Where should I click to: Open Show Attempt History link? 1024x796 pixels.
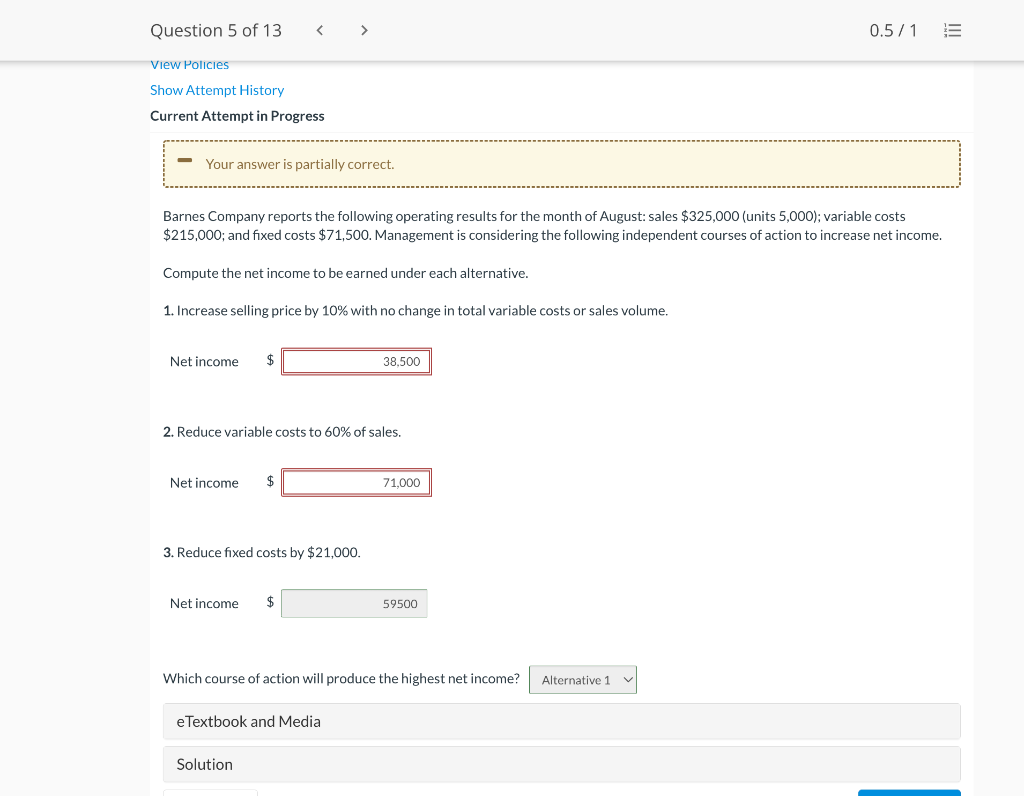tap(217, 90)
